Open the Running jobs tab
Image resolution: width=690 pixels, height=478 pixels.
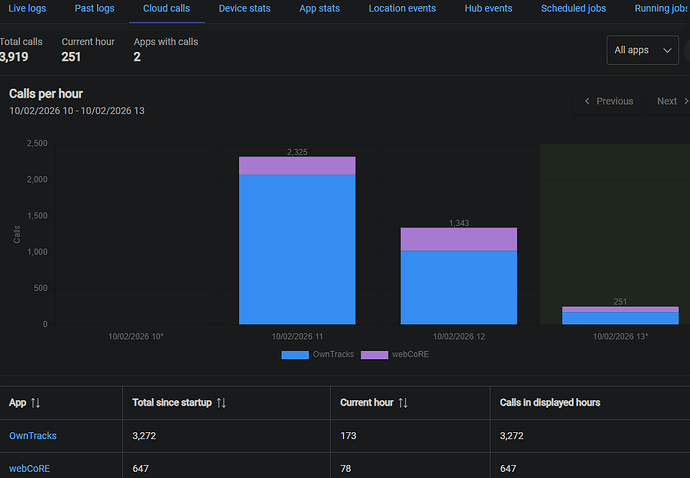tap(661, 8)
